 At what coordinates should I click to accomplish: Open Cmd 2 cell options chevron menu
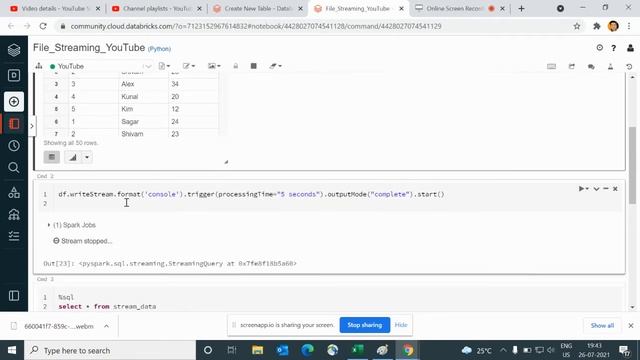click(596, 189)
